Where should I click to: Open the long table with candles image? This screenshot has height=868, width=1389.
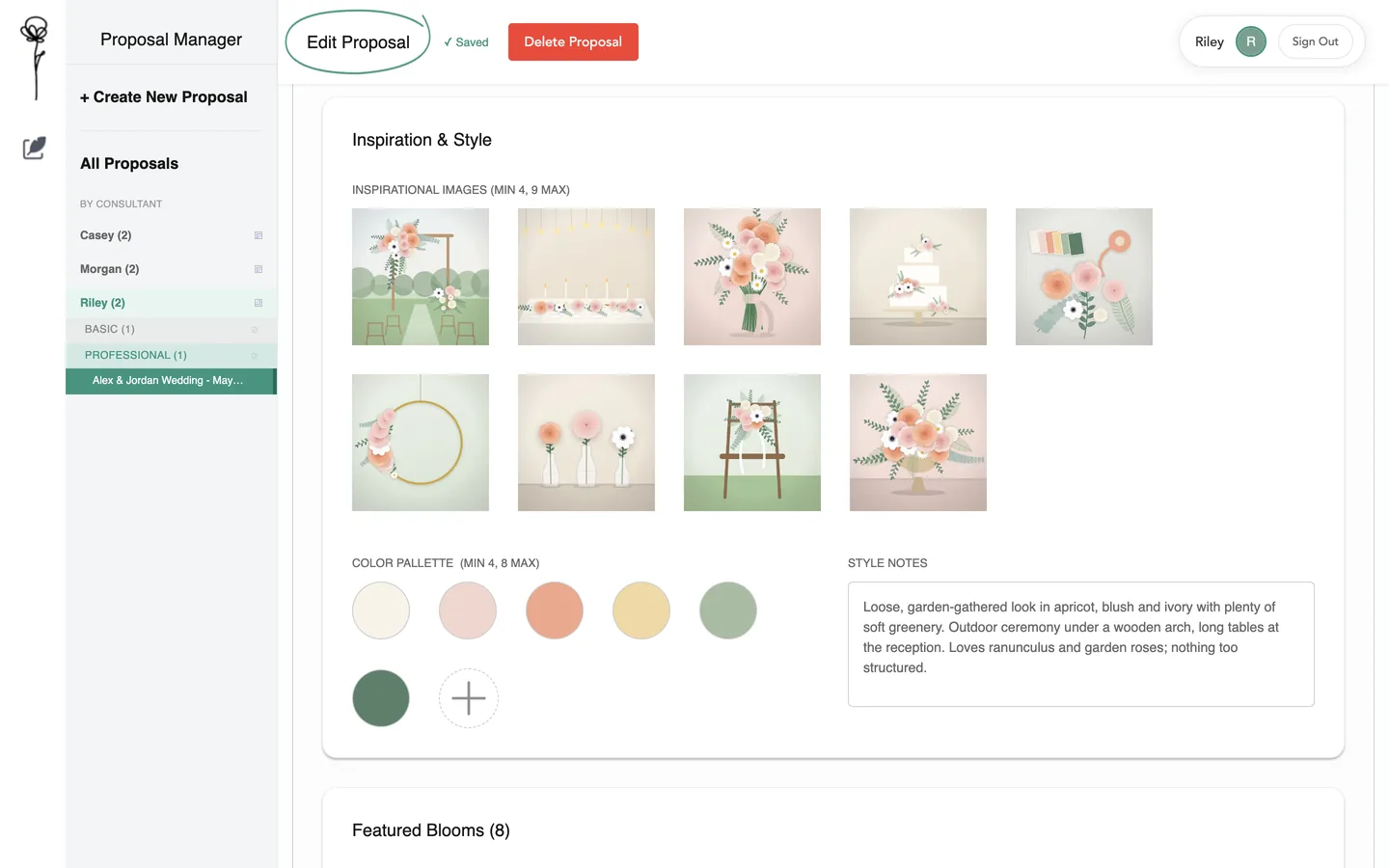tap(586, 277)
